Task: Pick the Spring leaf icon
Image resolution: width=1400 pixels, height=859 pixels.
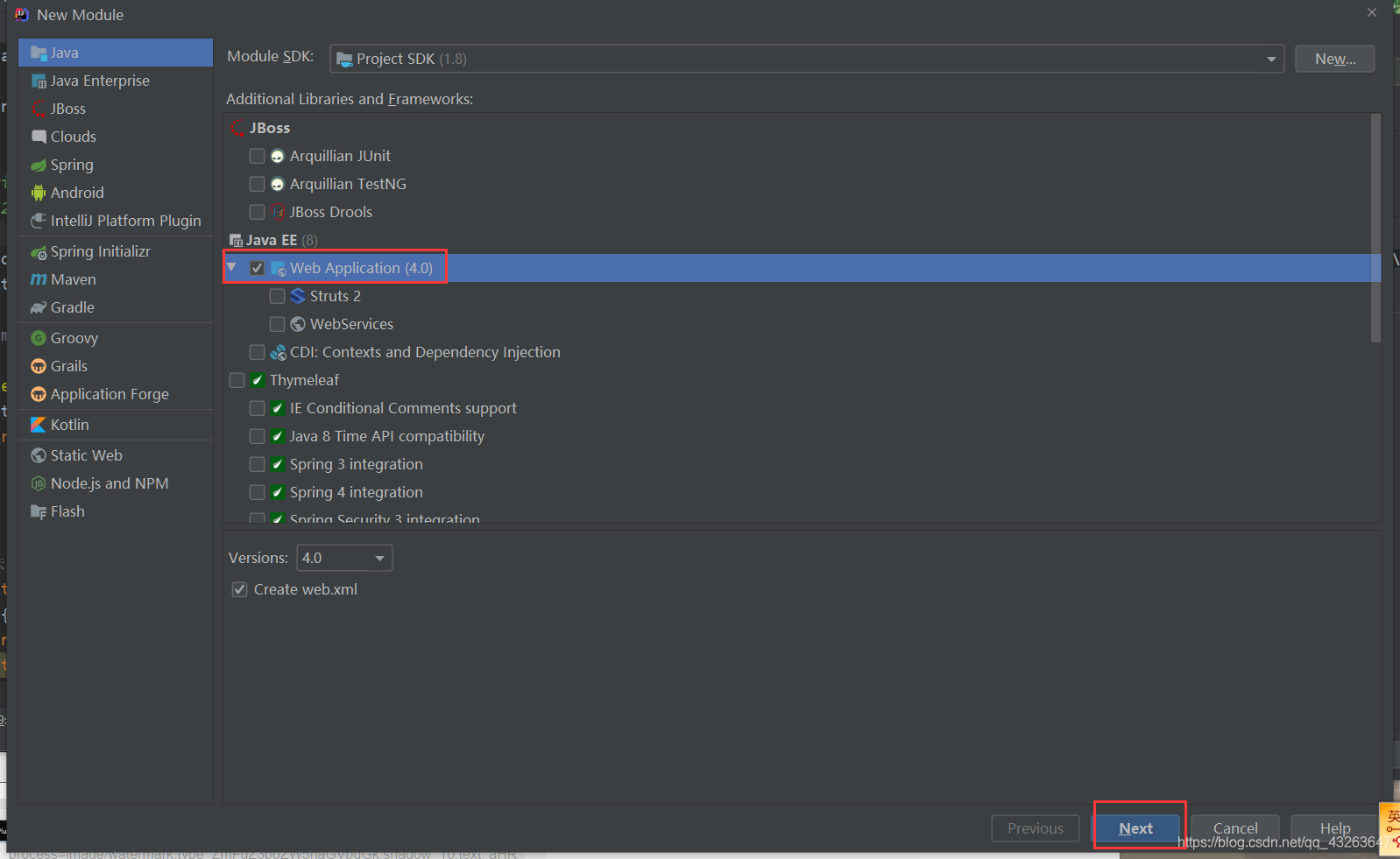Action: [39, 165]
